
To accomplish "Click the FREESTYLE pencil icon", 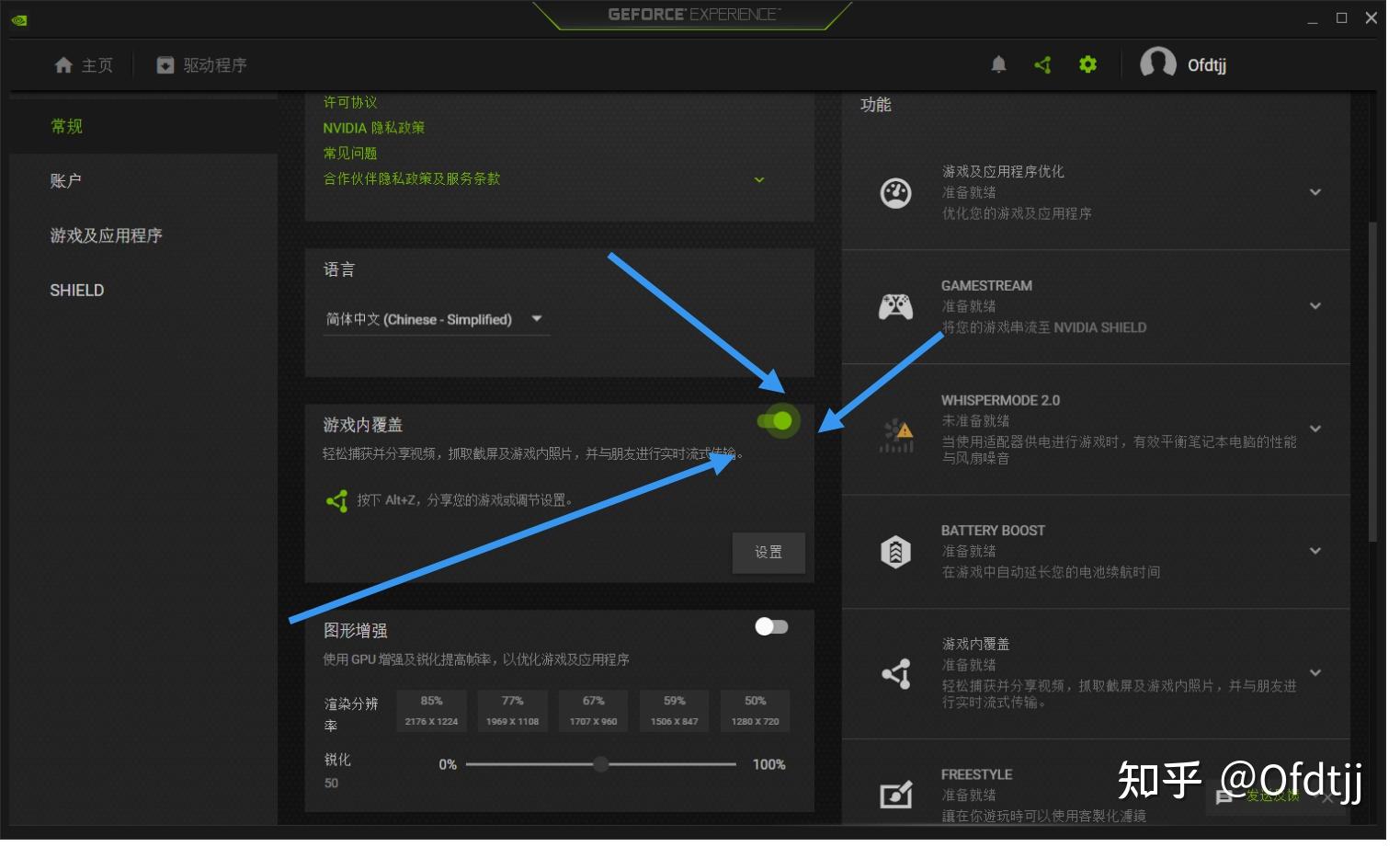I will point(896,794).
